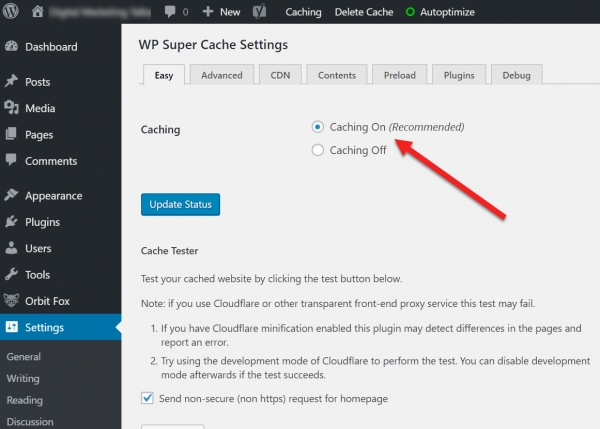Click the Orbit Fox fox icon
This screenshot has width=600, height=429.
(x=11, y=300)
